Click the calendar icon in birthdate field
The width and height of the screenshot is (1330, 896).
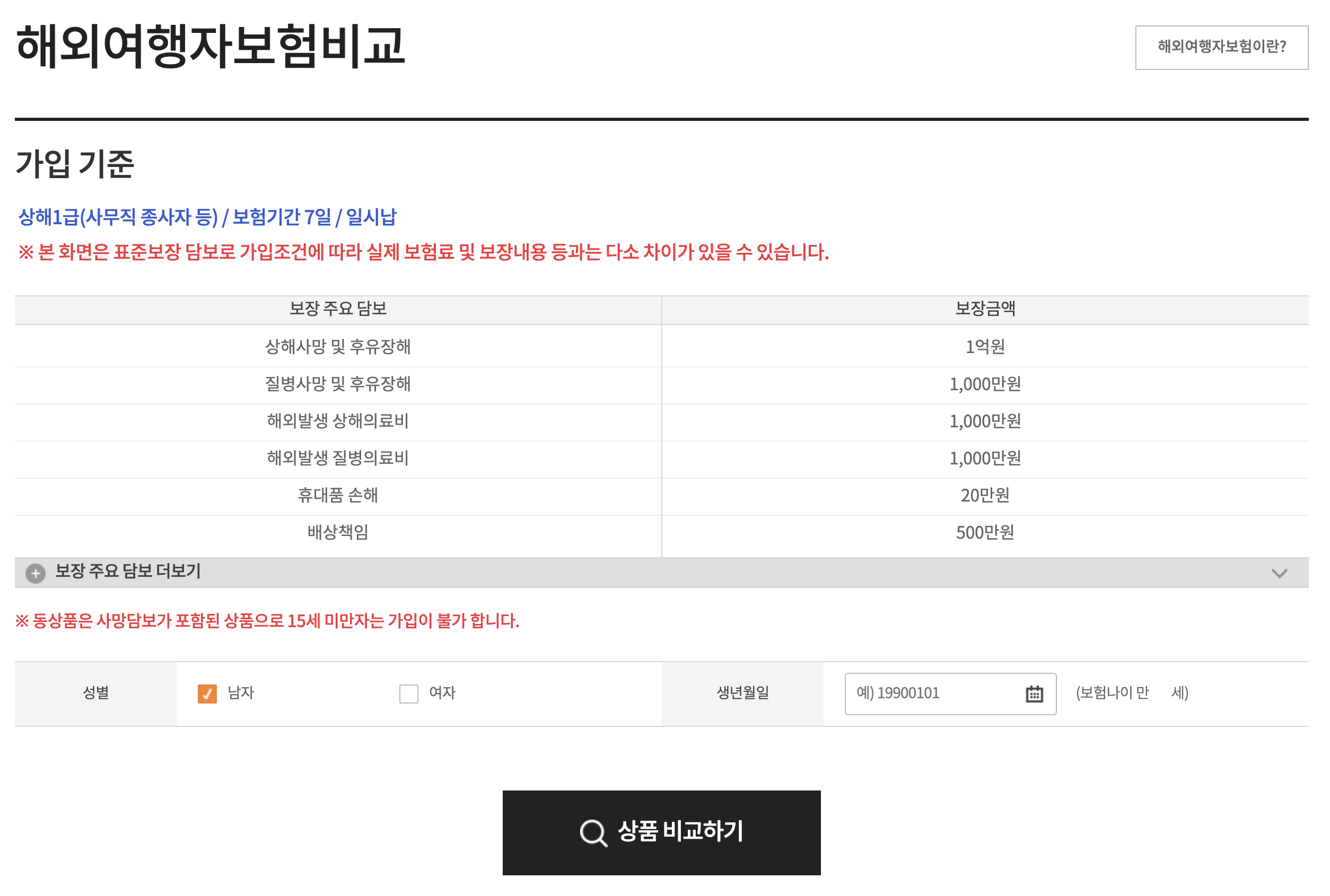tap(1034, 693)
